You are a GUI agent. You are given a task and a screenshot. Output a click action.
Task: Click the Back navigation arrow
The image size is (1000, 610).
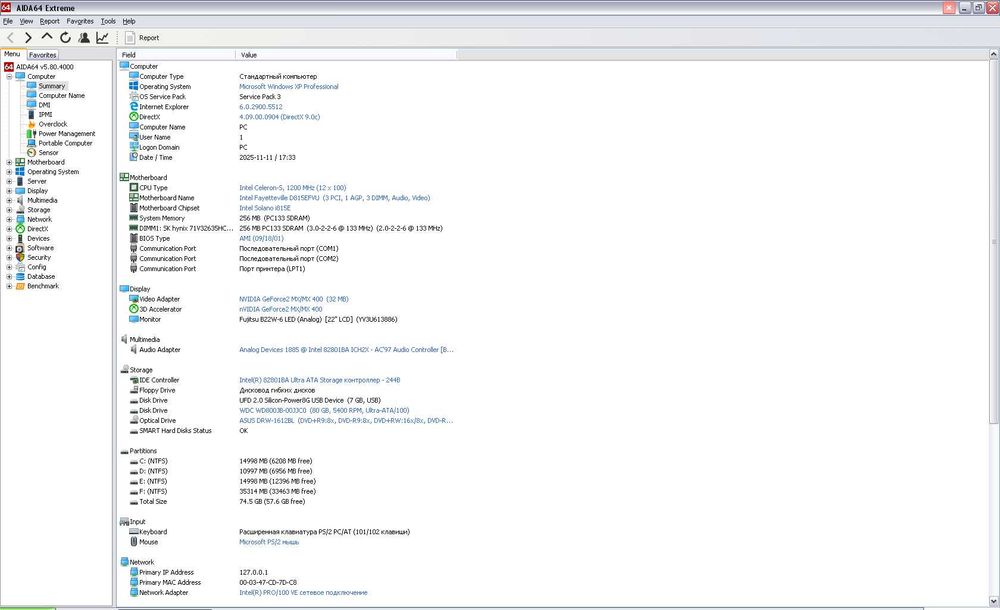10,38
